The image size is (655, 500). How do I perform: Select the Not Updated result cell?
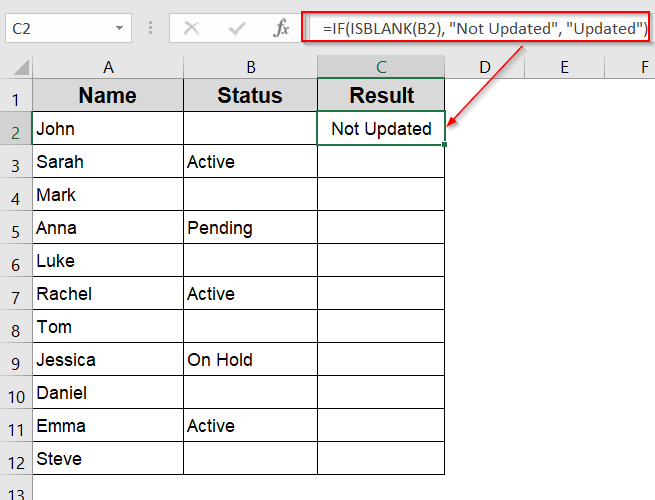(381, 128)
